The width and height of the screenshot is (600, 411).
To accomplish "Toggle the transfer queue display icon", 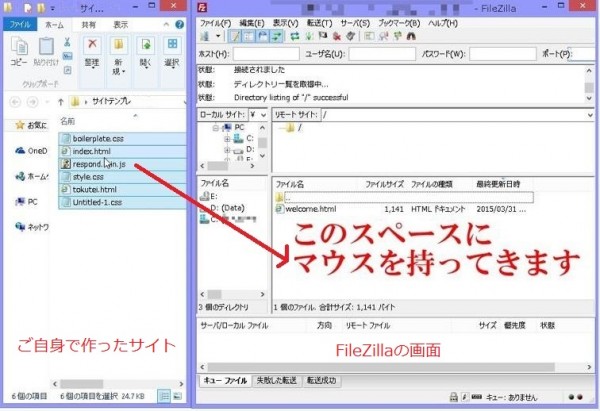I will point(276,36).
